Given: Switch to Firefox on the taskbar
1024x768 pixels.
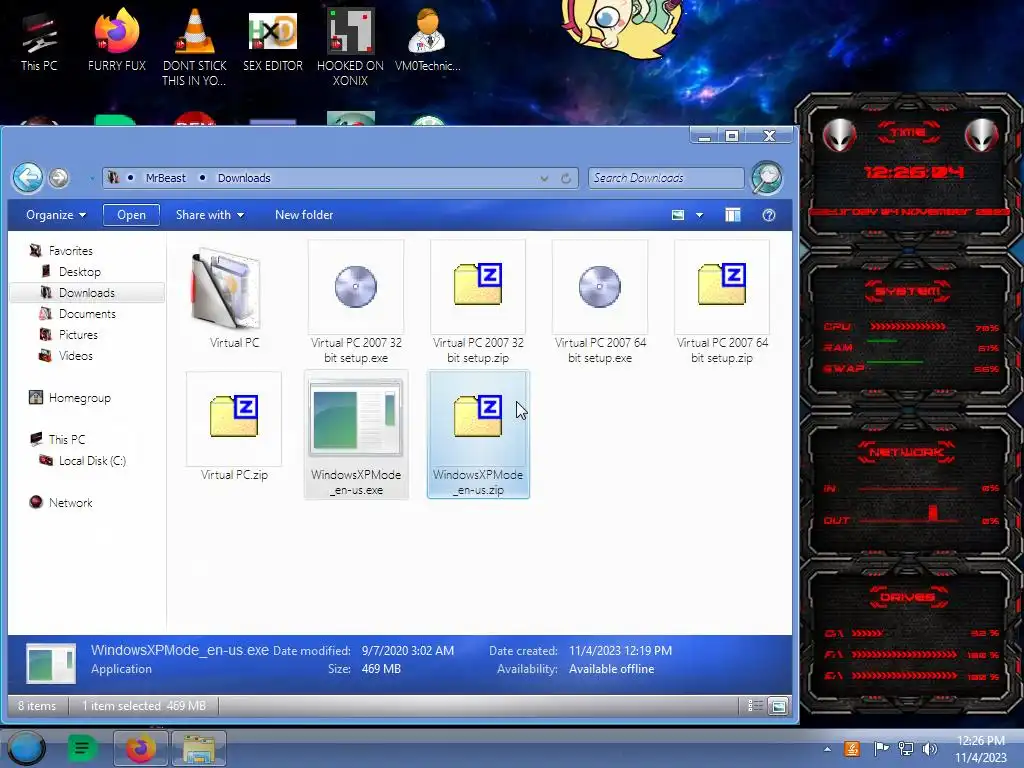Looking at the screenshot, I should point(141,748).
